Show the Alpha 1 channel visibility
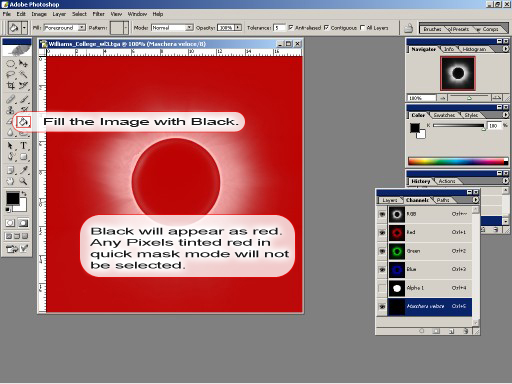512x384 pixels. 382,288
